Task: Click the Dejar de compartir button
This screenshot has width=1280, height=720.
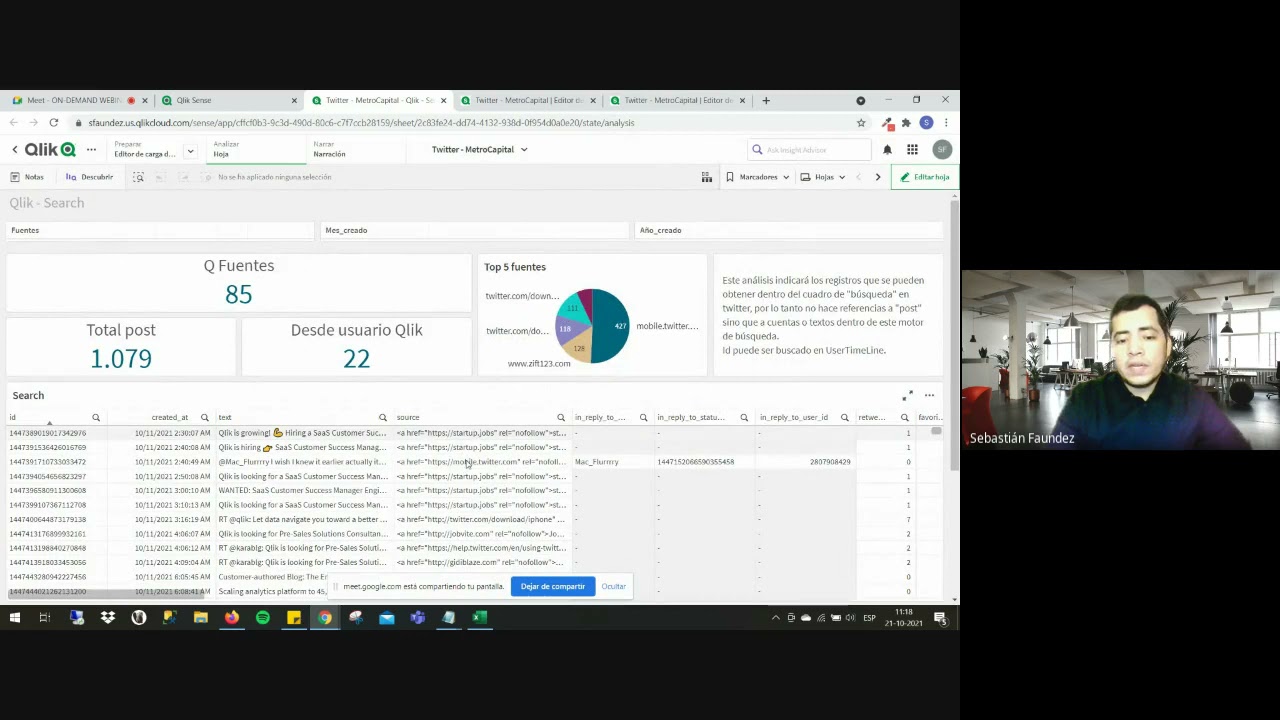Action: [x=552, y=587]
